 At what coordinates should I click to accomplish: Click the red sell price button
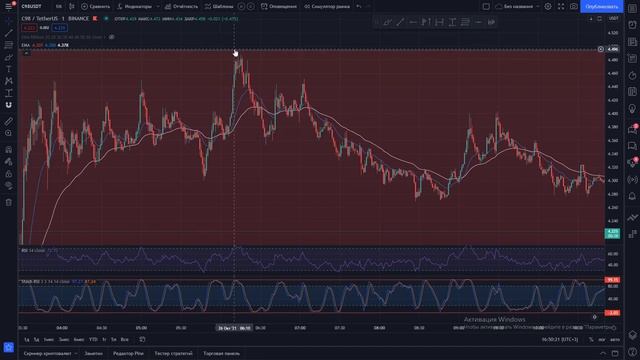click(29, 28)
